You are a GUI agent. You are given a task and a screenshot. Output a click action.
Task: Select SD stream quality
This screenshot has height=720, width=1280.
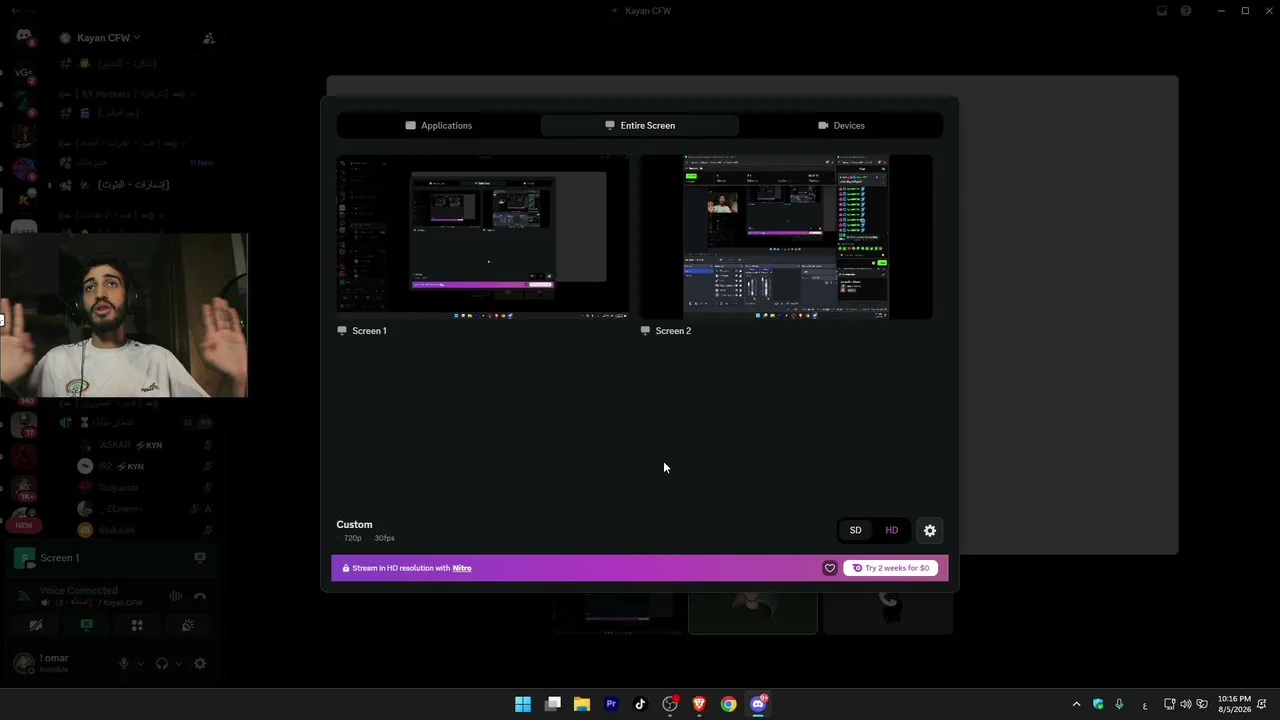tap(855, 530)
